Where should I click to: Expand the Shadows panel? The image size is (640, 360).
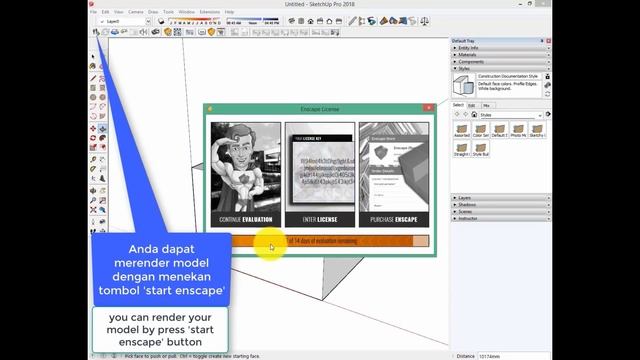point(501,204)
